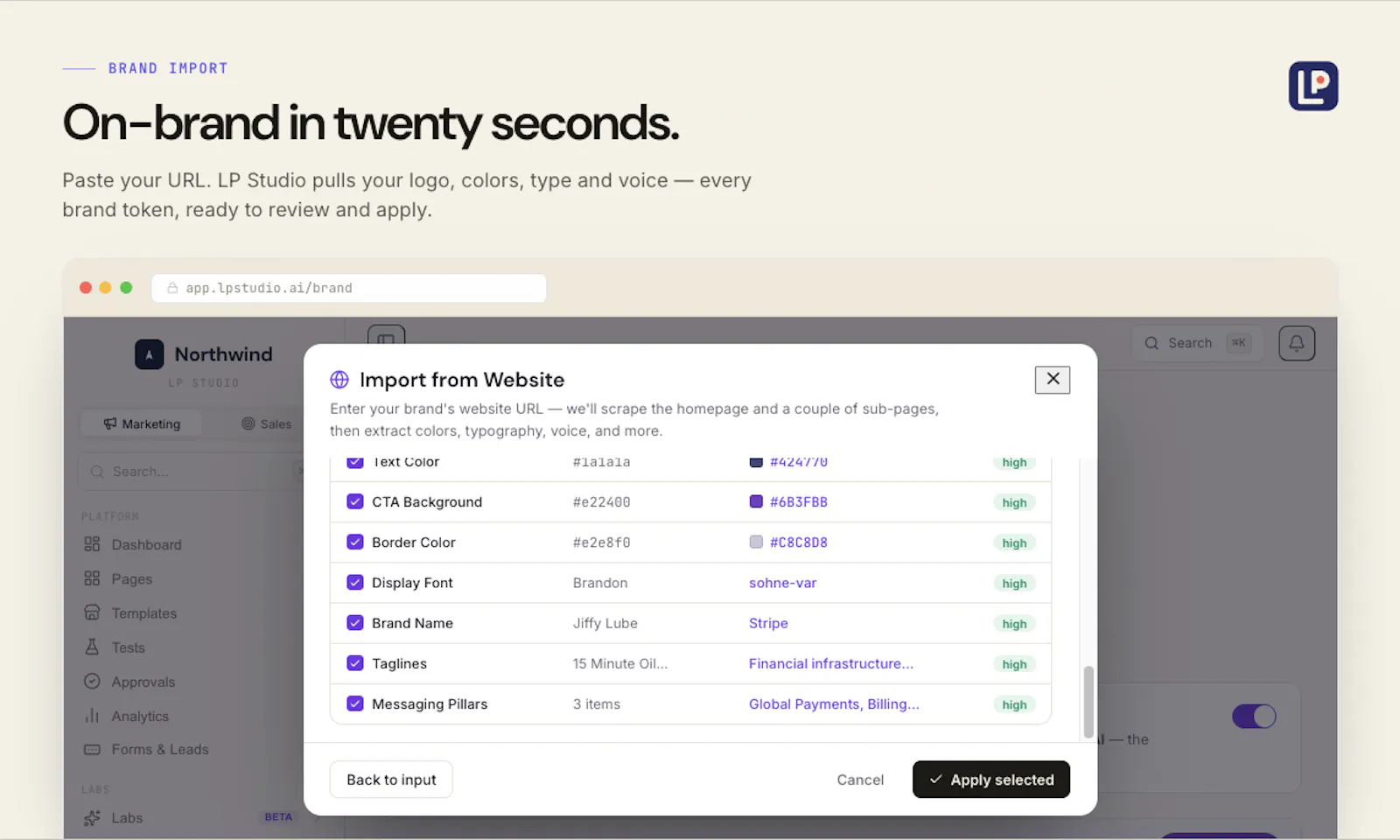Uncheck the Taglines checkbox
Image resolution: width=1400 pixels, height=840 pixels.
[355, 662]
